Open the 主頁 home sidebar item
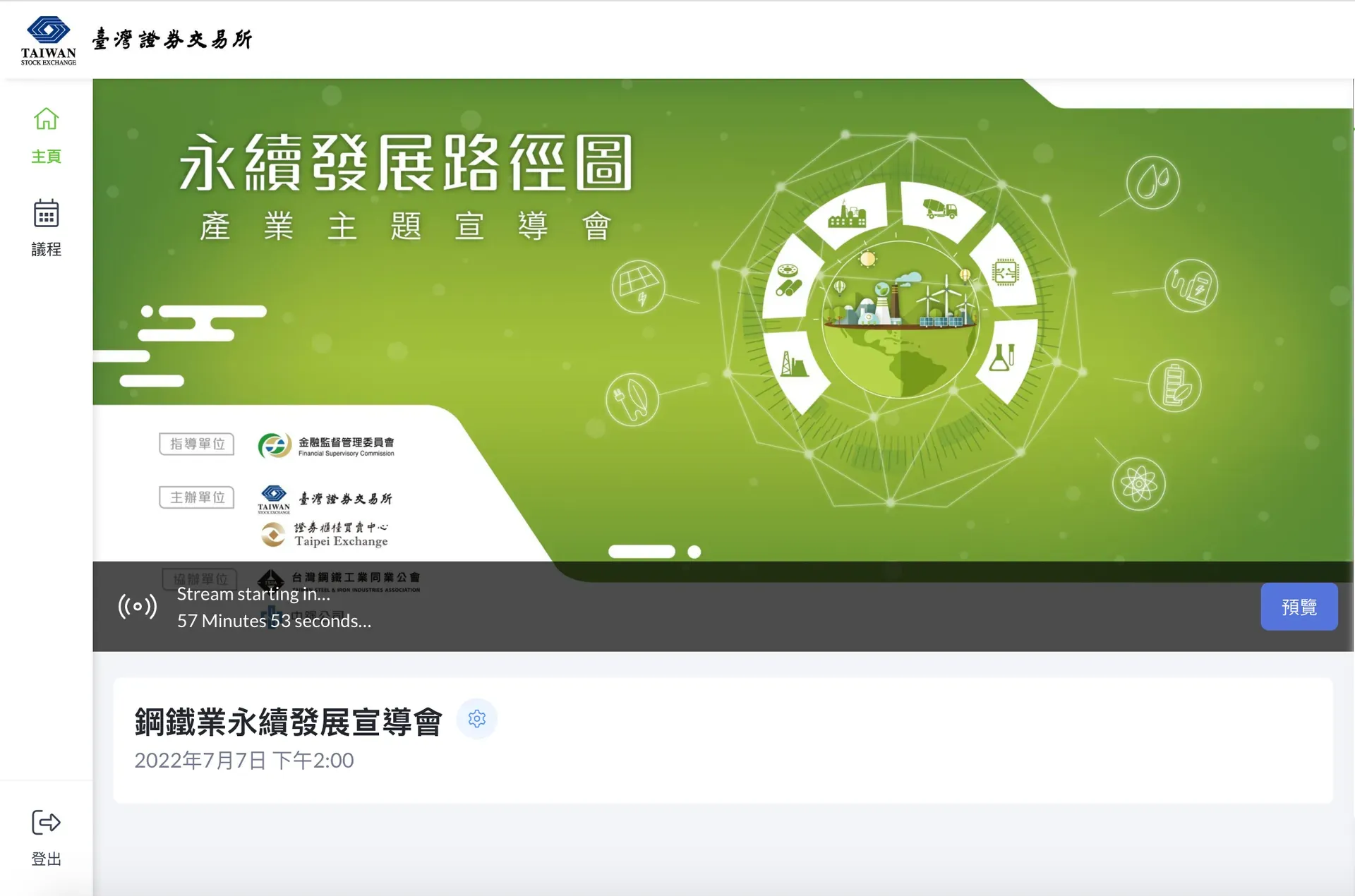Image resolution: width=1355 pixels, height=896 pixels. click(46, 135)
